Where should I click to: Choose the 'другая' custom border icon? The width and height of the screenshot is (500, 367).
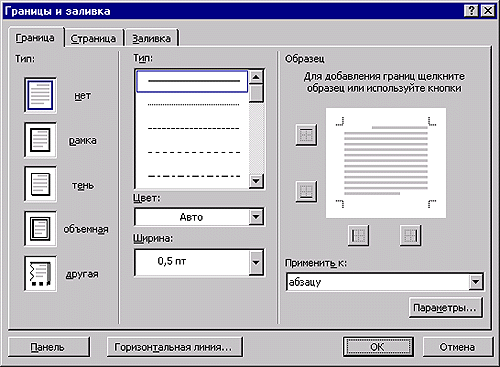40,274
